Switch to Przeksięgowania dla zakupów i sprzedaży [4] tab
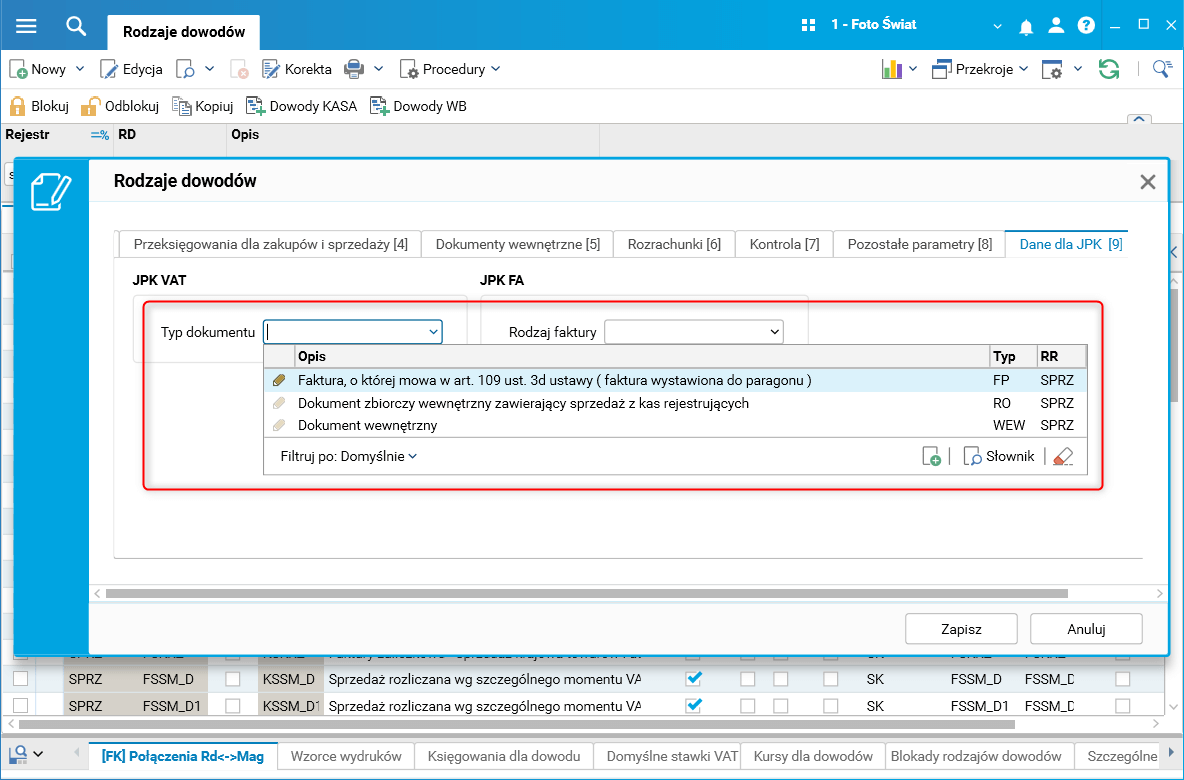Viewport: 1184px width, 780px height. [270, 245]
